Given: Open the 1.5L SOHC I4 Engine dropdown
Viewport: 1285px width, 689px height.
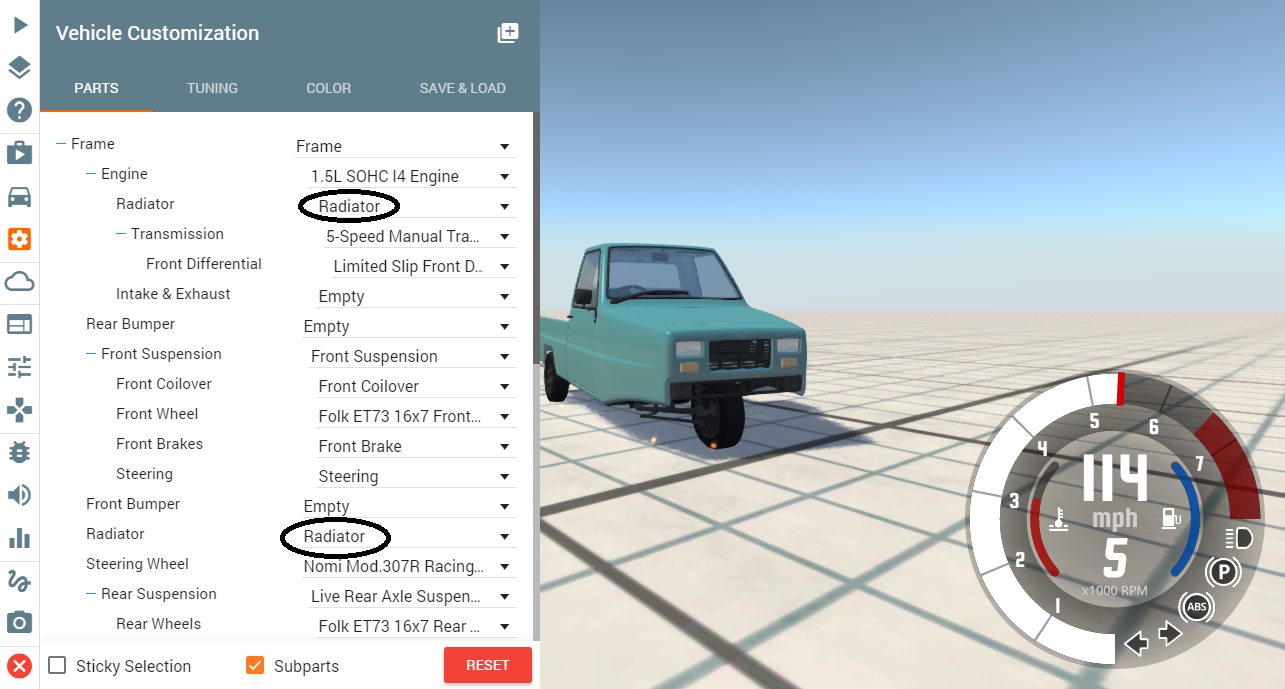Looking at the screenshot, I should (x=413, y=176).
